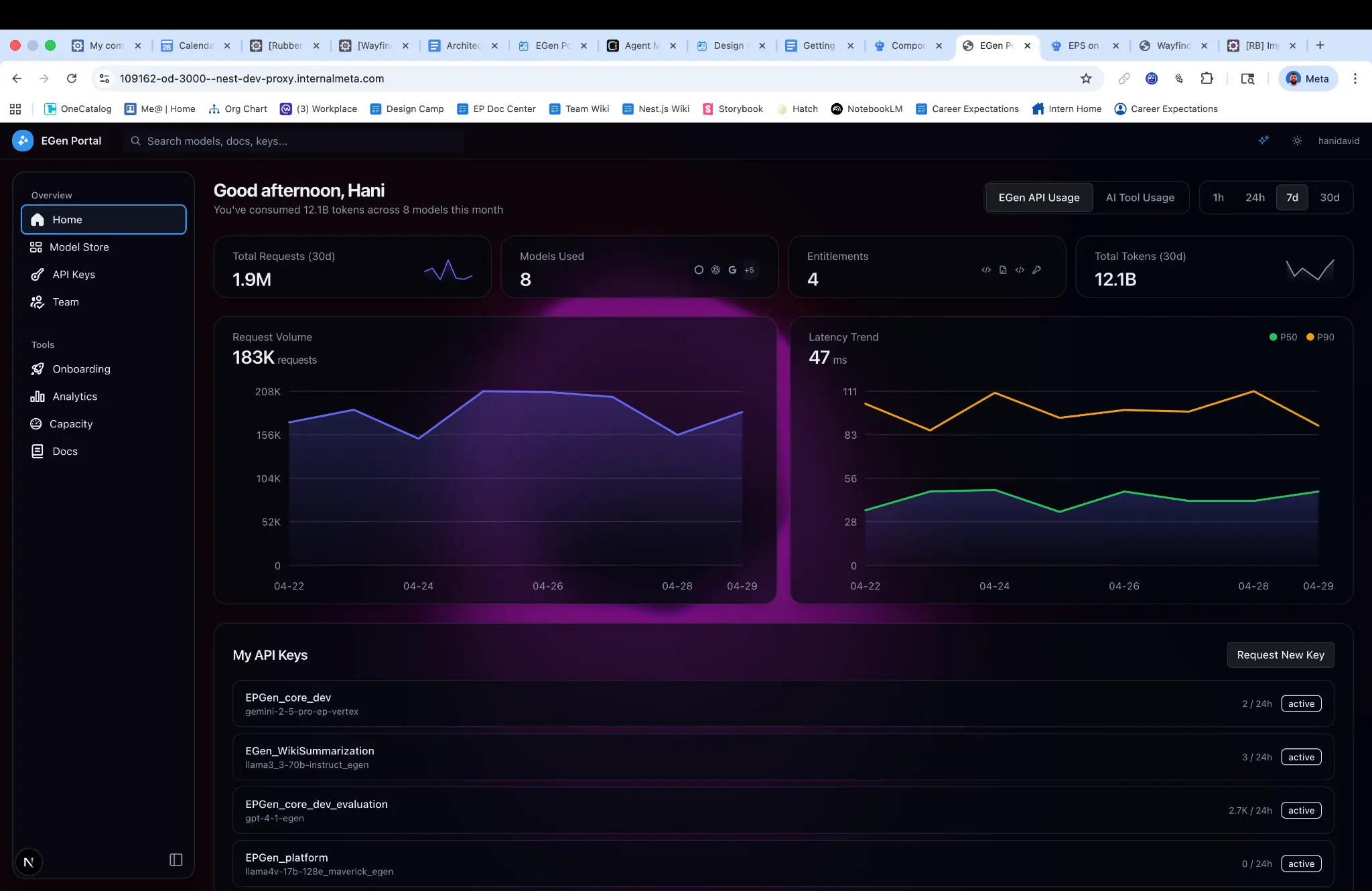Open the EGen_WikiSummarization key row
This screenshot has height=891, width=1372.
coord(783,757)
